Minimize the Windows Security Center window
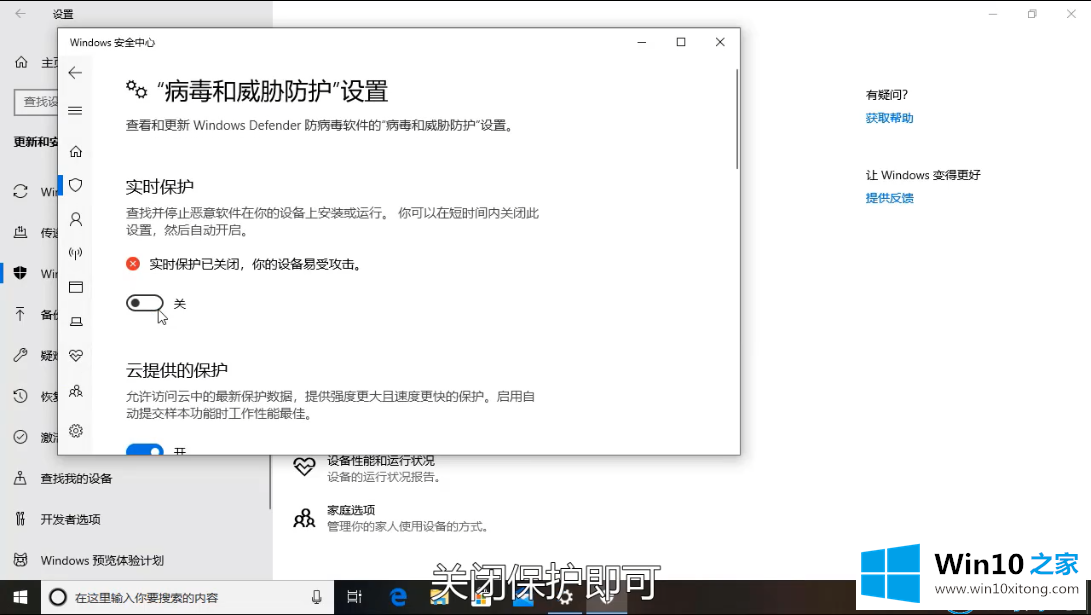This screenshot has height=615, width=1091. click(642, 42)
